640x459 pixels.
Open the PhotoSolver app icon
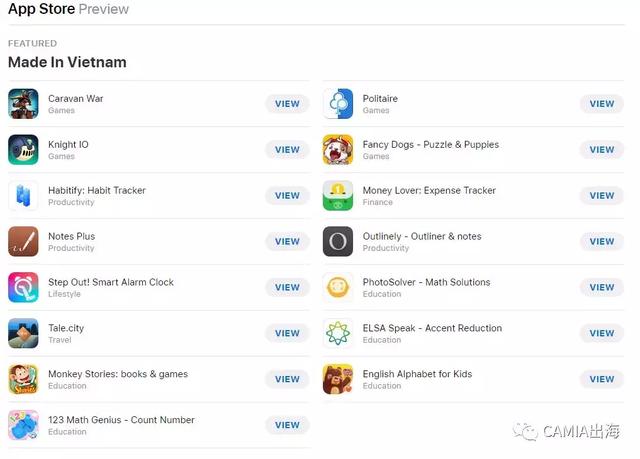point(338,288)
